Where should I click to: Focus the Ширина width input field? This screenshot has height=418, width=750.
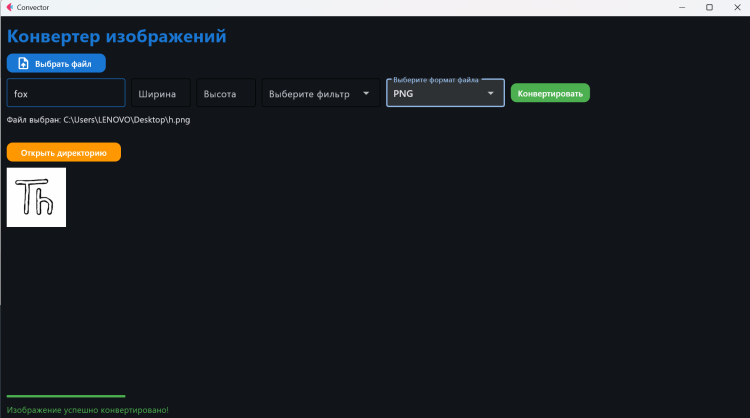pos(160,93)
